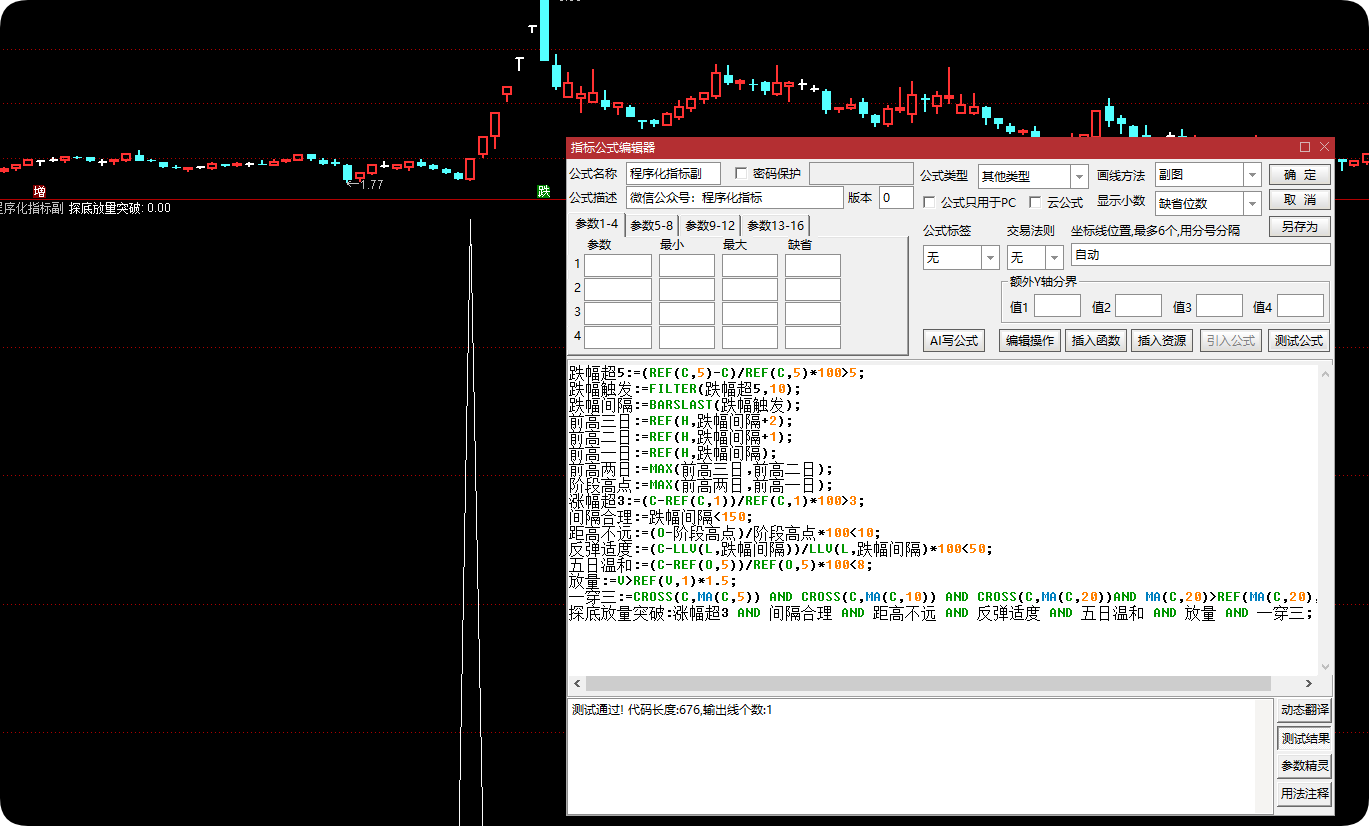
Task: Tick the 公式只用于PC checkbox
Action: coord(929,202)
